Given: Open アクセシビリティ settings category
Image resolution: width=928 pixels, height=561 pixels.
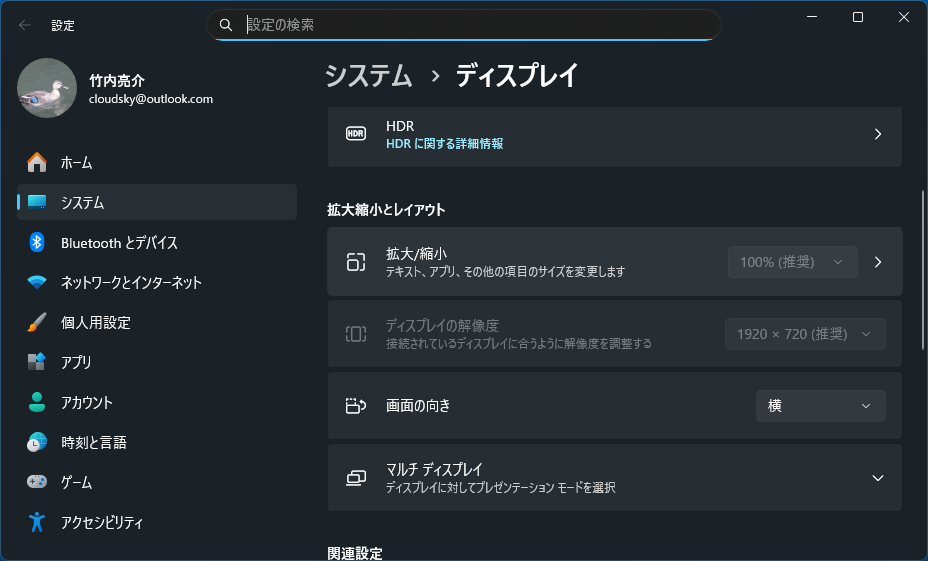Looking at the screenshot, I should click(157, 522).
